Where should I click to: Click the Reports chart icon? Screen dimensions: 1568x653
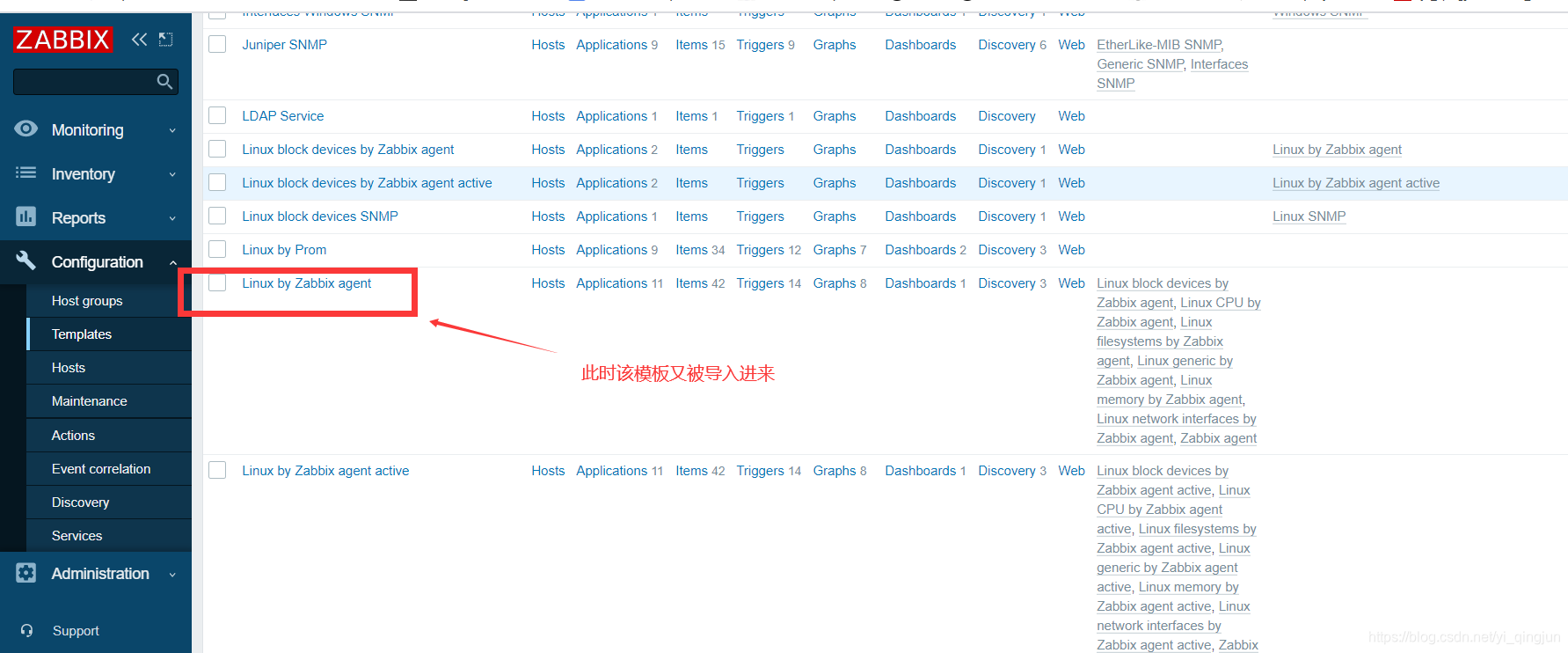(26, 216)
